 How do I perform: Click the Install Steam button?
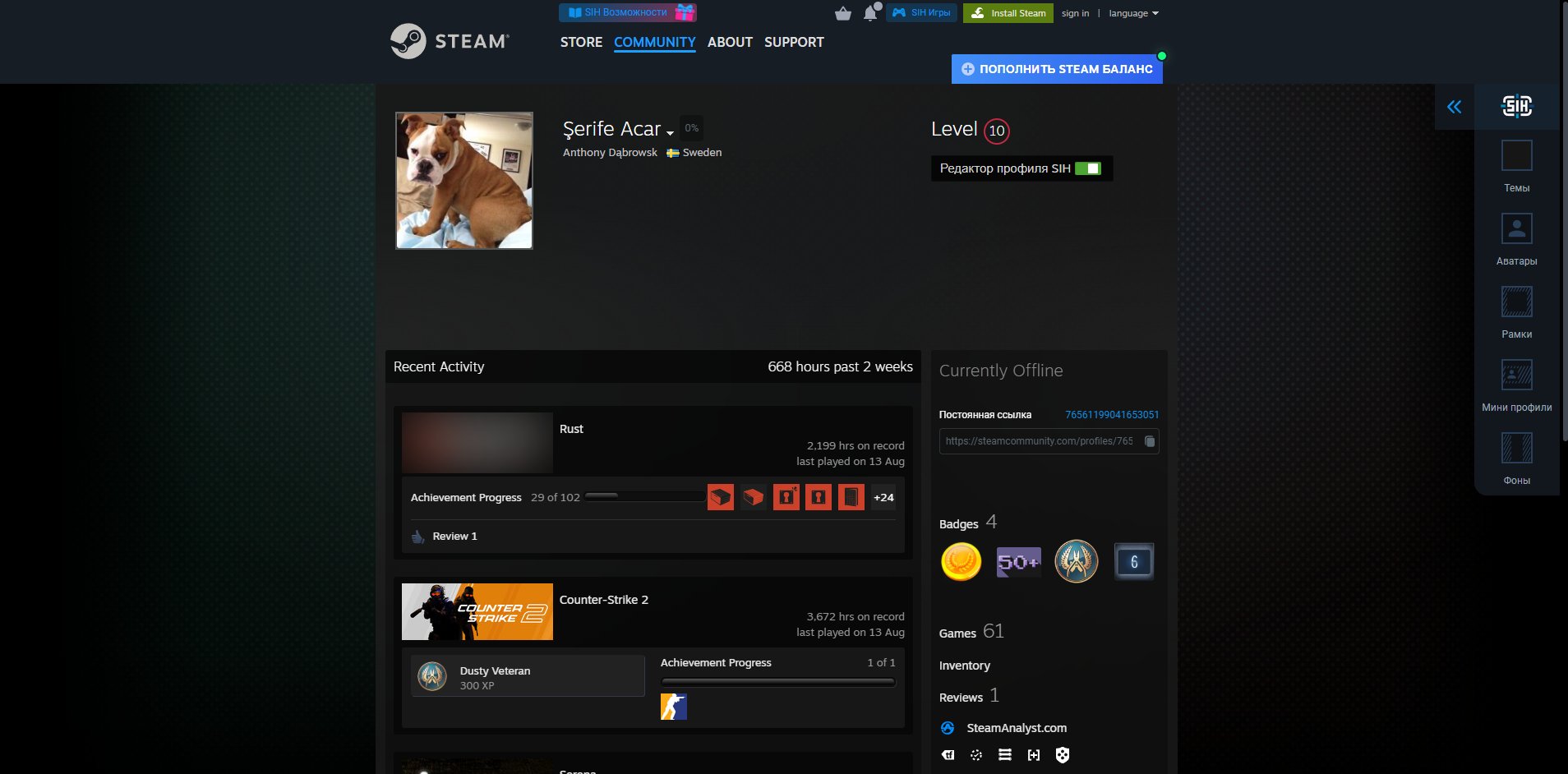pyautogui.click(x=1008, y=13)
